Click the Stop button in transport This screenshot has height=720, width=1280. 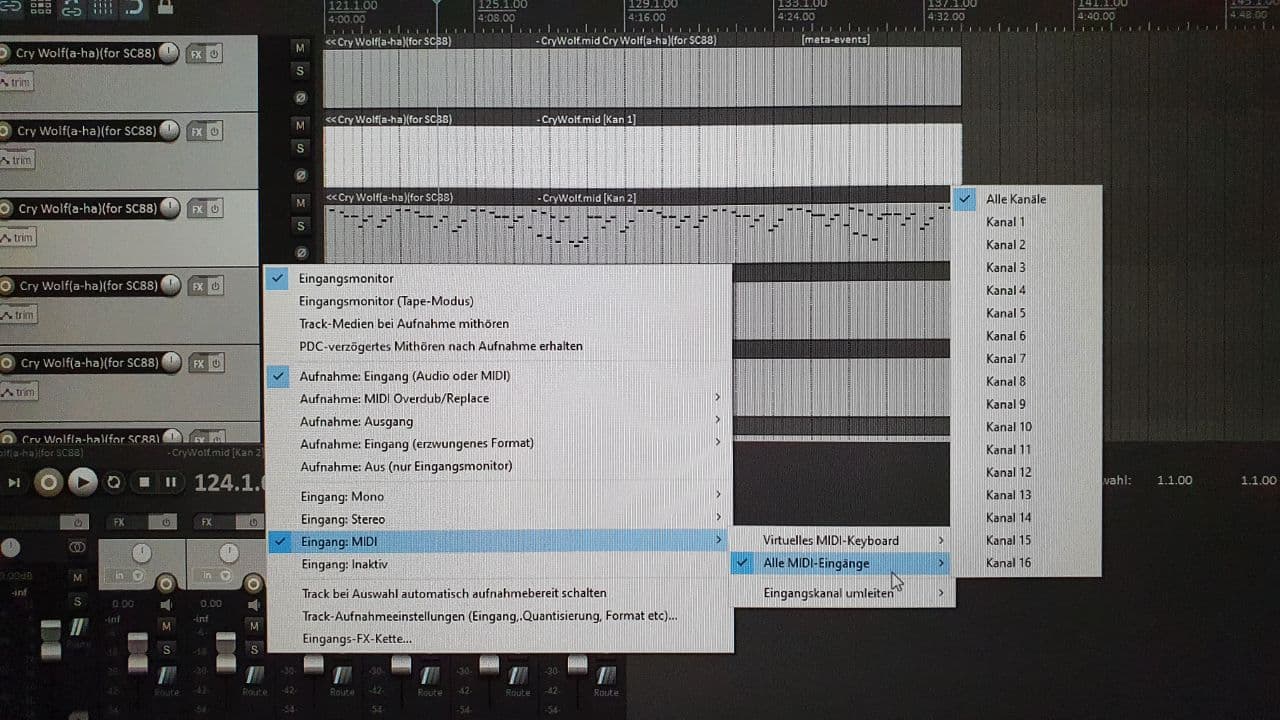point(144,482)
